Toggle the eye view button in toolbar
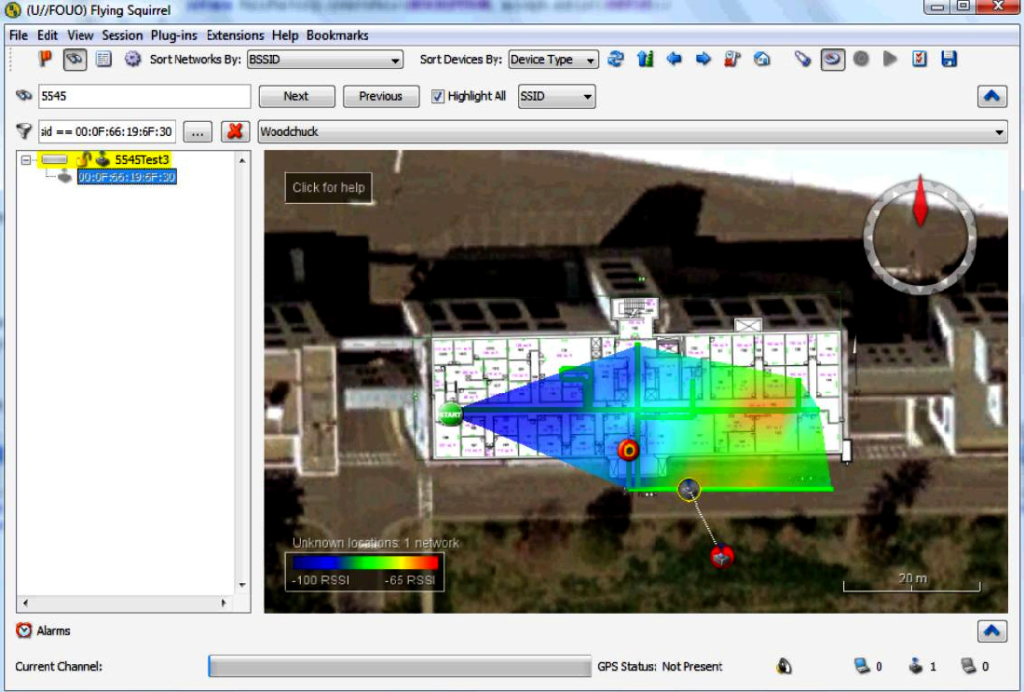 [75, 59]
